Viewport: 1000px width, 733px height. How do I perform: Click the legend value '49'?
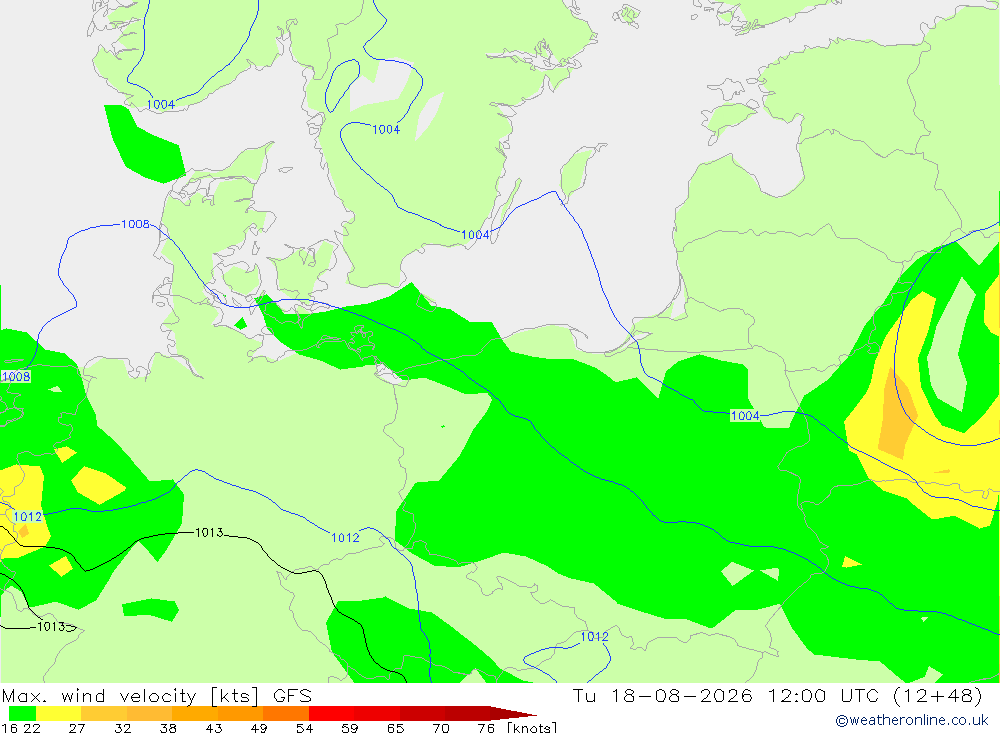(259, 728)
